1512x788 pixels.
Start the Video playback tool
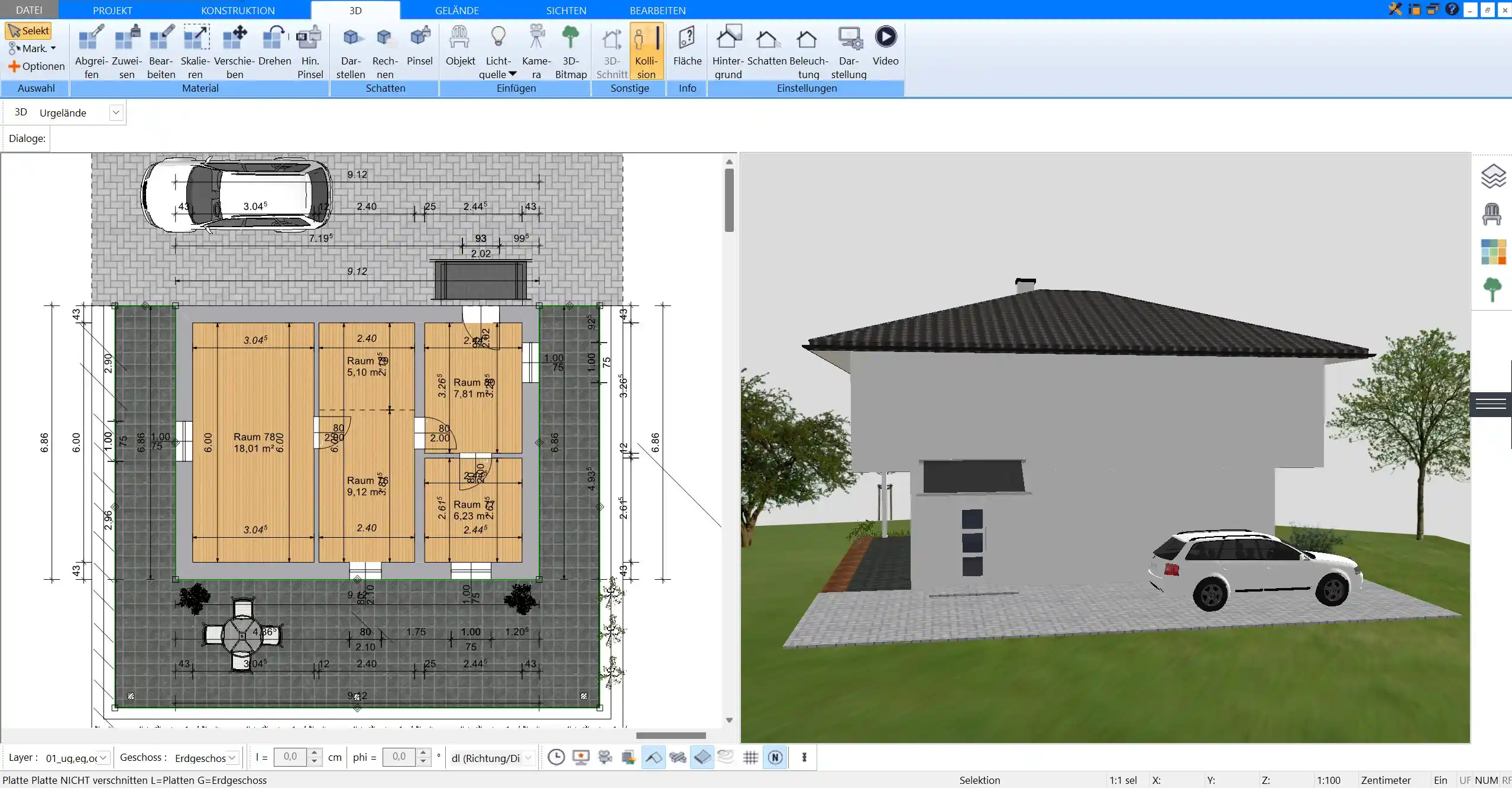click(x=885, y=46)
